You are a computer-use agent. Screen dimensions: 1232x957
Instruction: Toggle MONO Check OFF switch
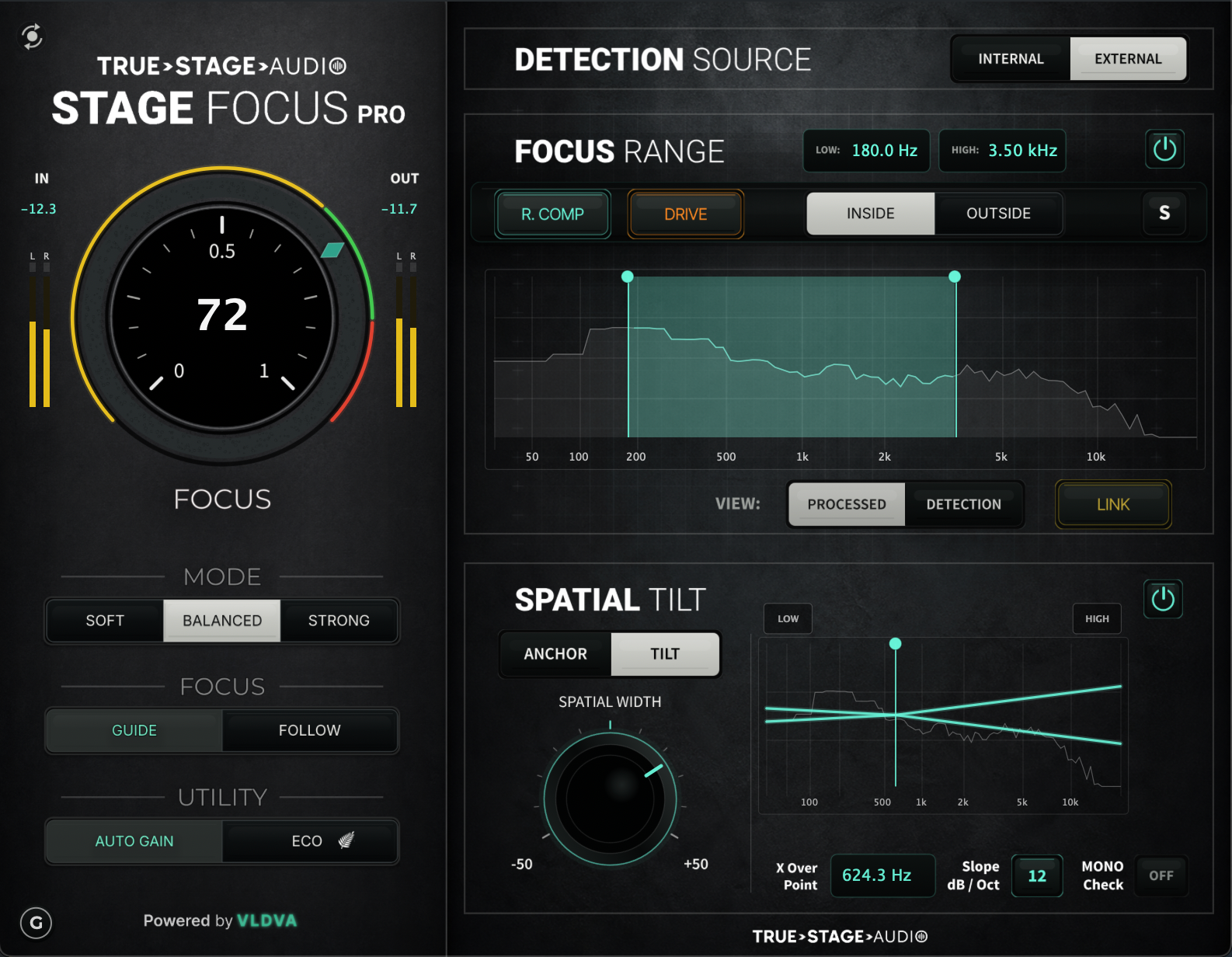coord(1161,875)
